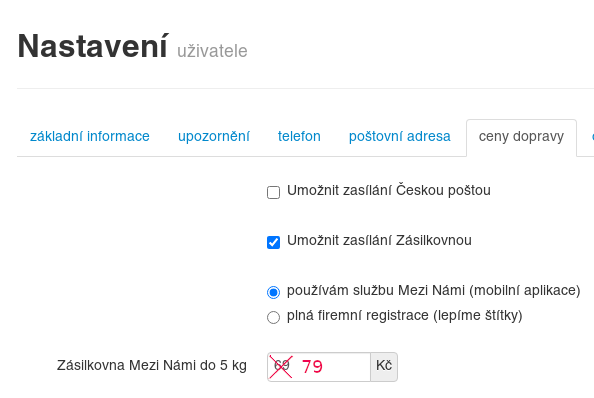The image size is (594, 398).
Task: Click the crossed-out 69 value
Action: [x=281, y=365]
